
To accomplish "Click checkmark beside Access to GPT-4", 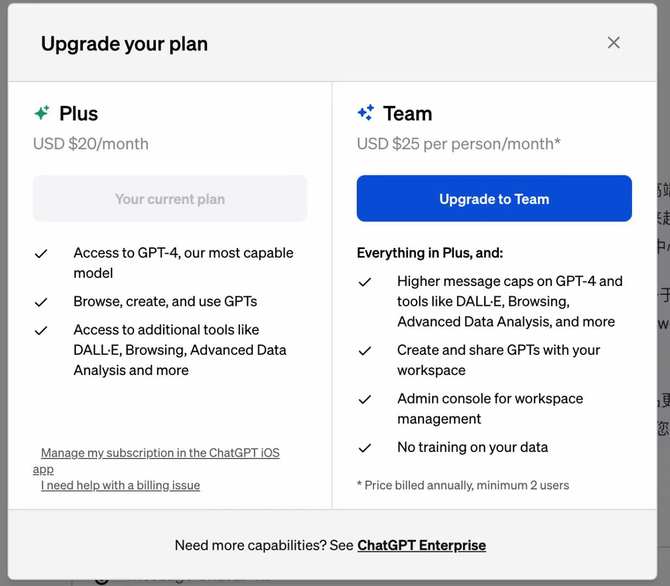I will 41,254.
